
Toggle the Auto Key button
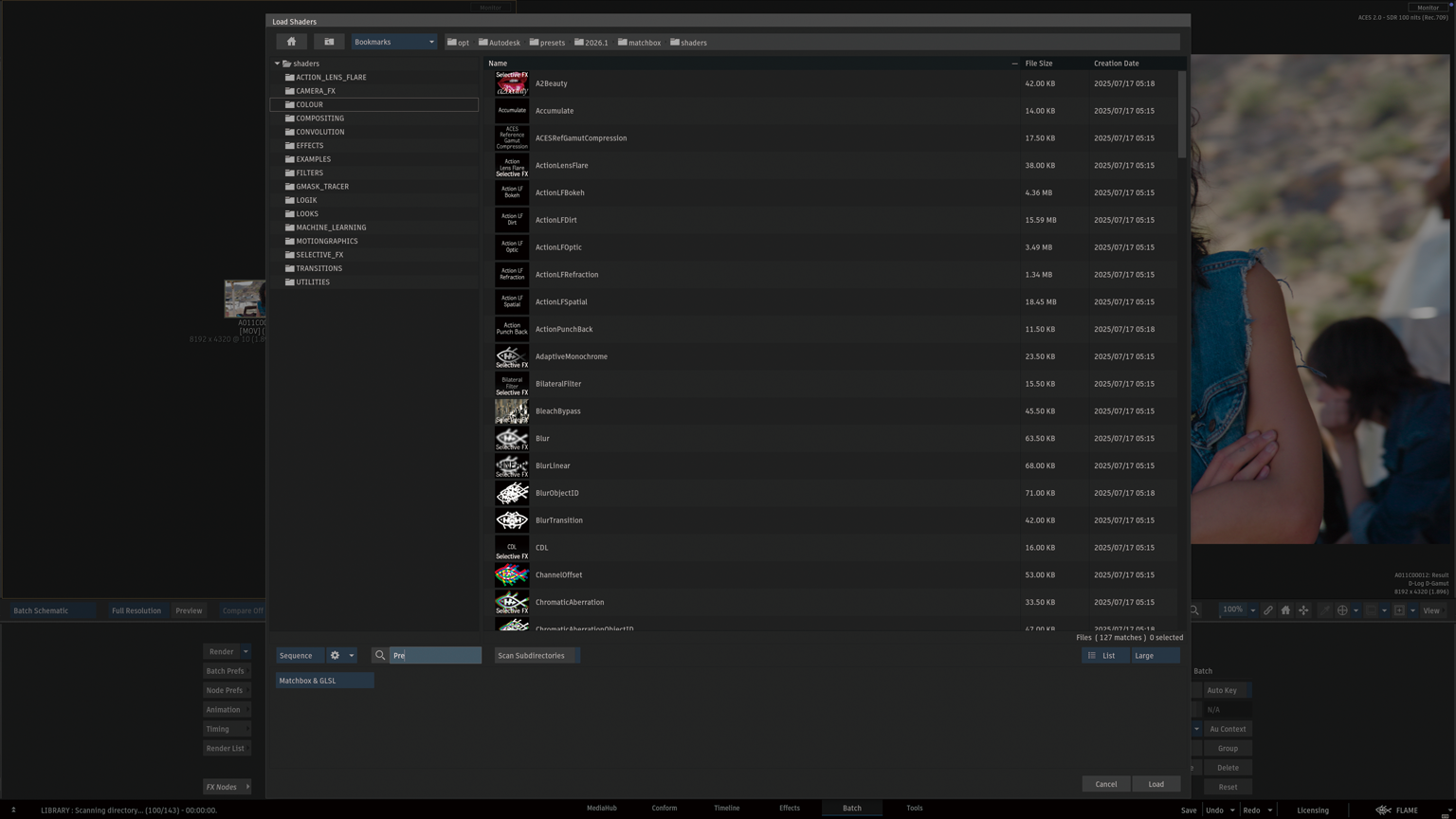click(x=1222, y=690)
